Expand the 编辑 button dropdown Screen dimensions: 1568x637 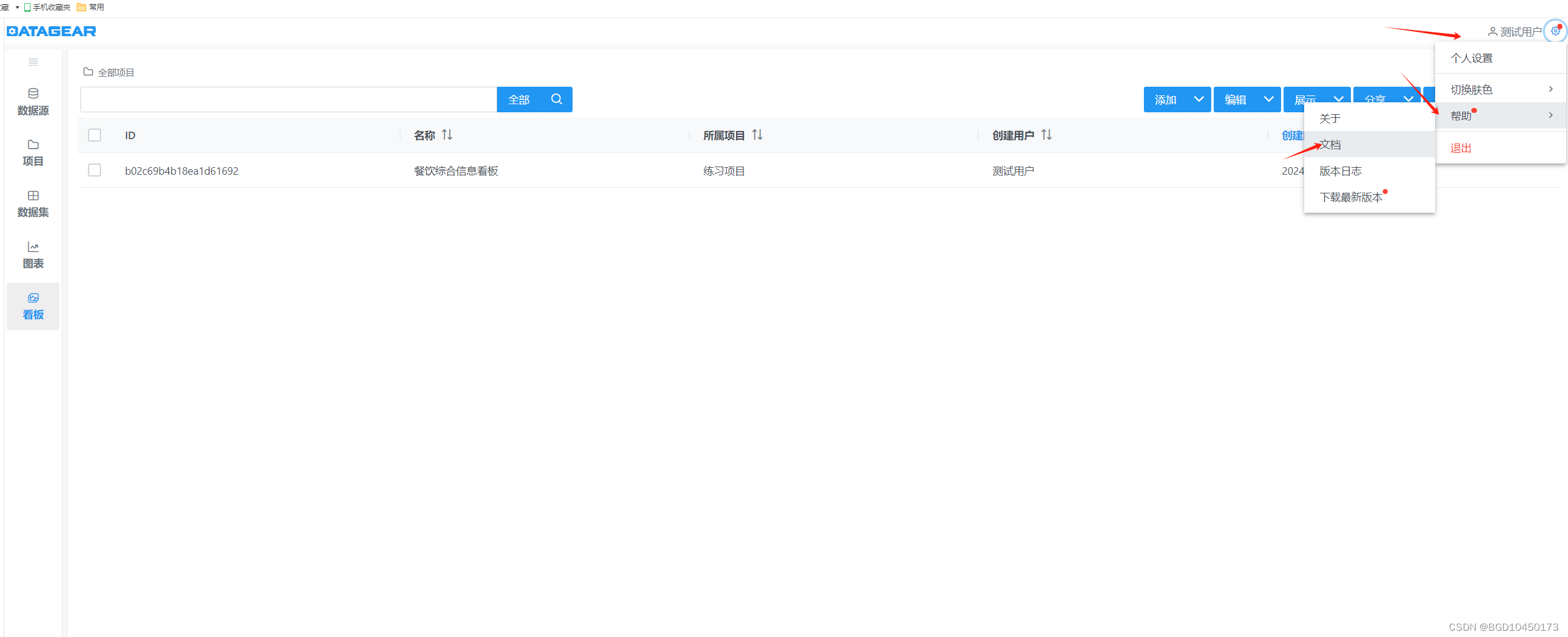[x=1267, y=99]
